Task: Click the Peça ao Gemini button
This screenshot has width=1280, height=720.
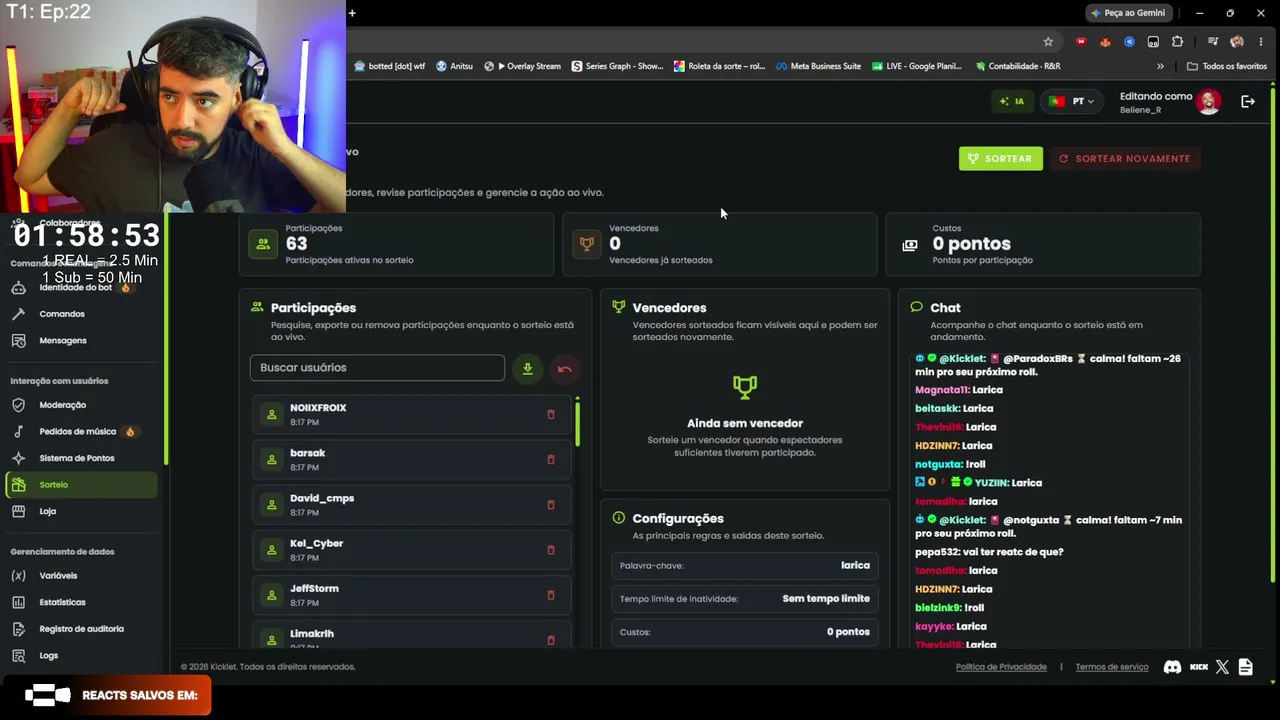Action: [x=1128, y=13]
